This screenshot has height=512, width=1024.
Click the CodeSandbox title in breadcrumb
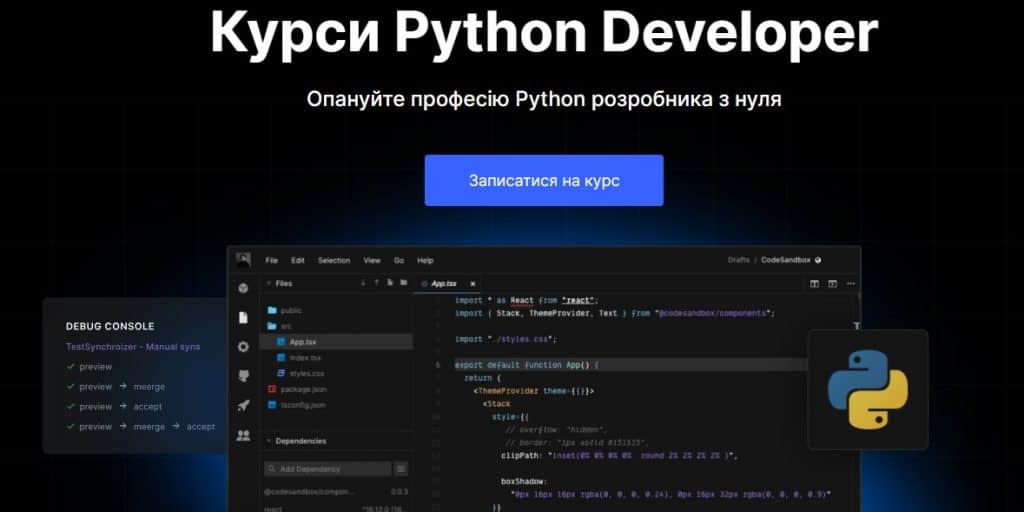tap(786, 260)
